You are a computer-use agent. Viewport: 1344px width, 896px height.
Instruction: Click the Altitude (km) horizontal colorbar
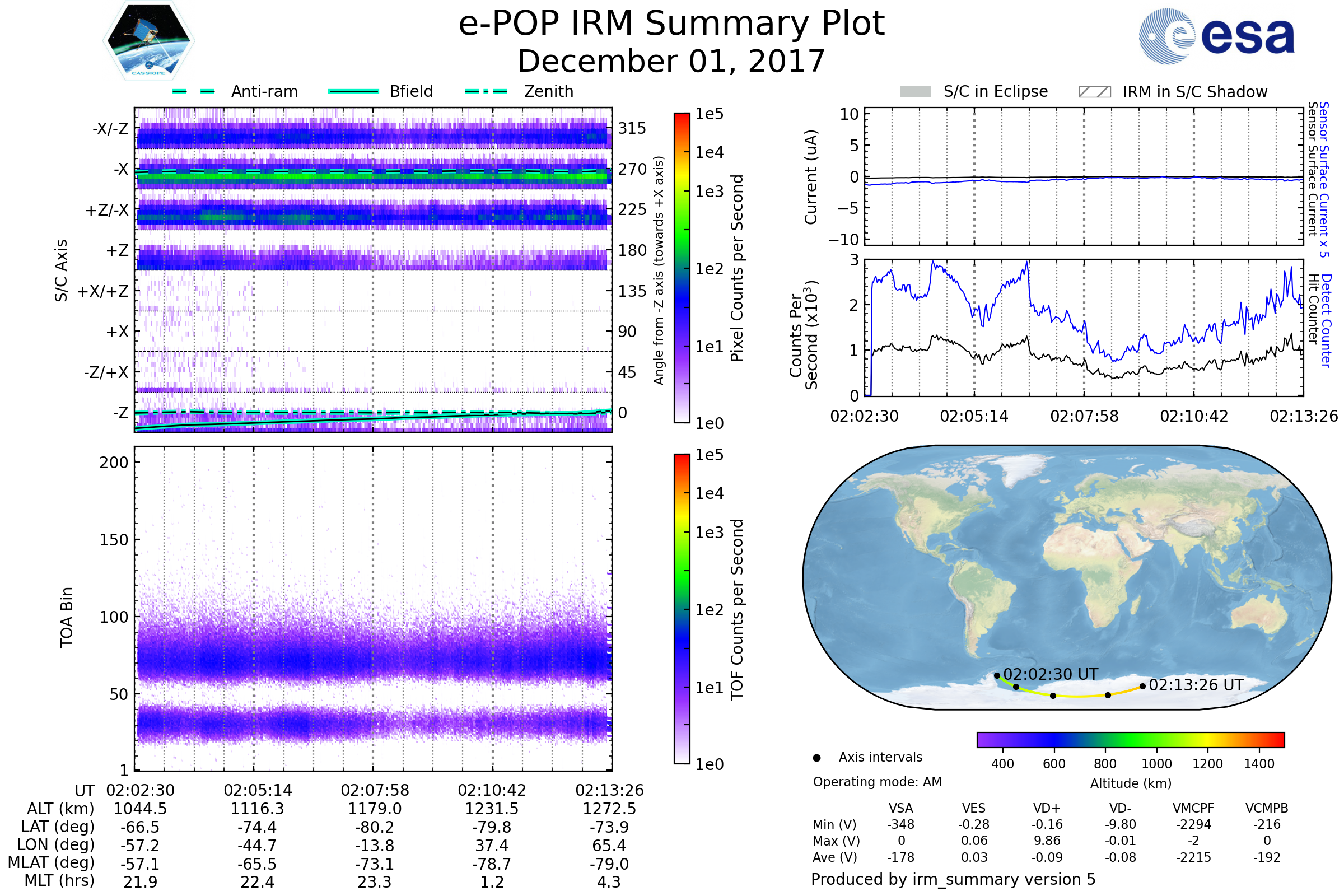pyautogui.click(x=1130, y=739)
